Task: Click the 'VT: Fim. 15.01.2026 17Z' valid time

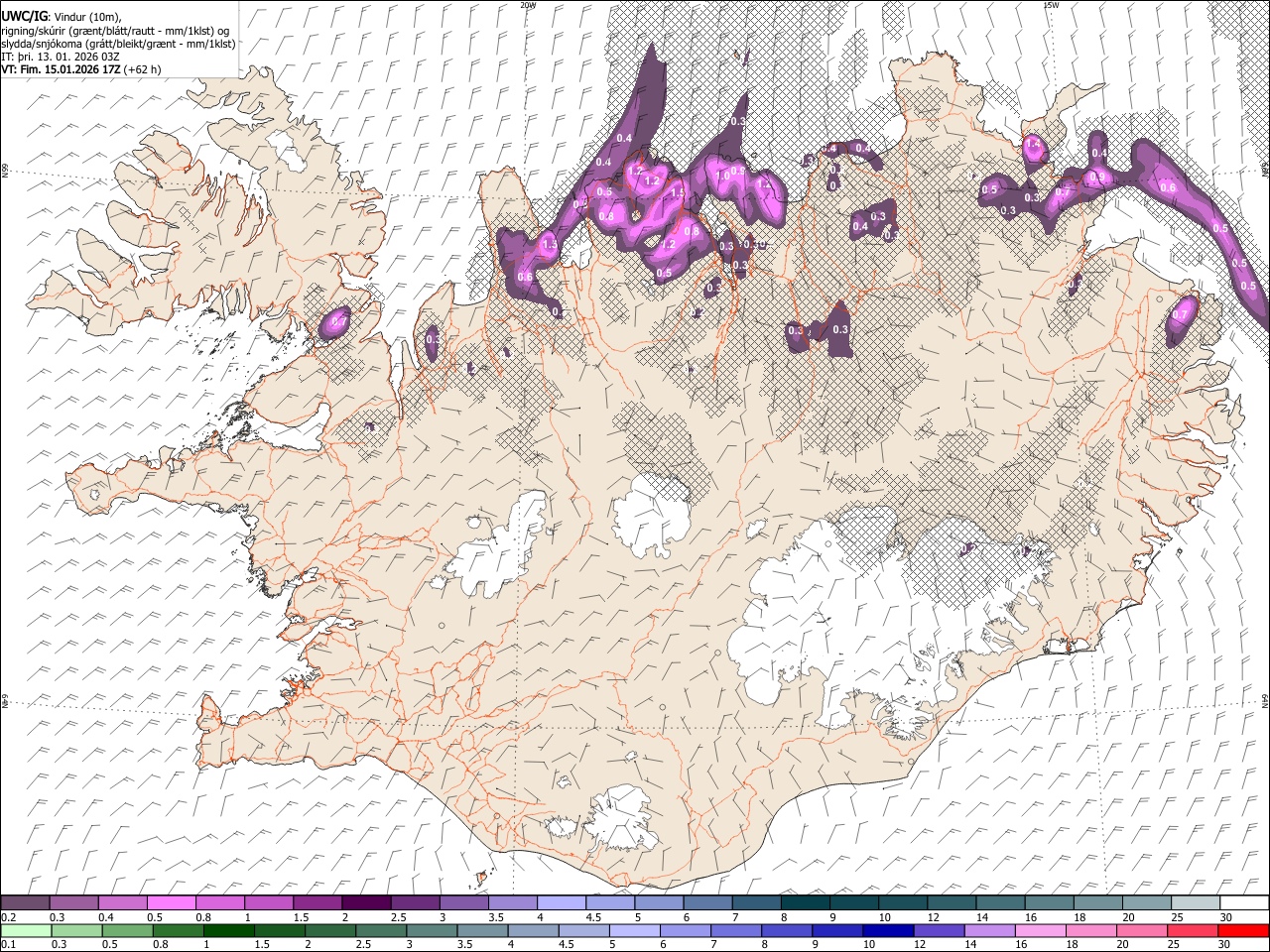Action: (x=61, y=69)
